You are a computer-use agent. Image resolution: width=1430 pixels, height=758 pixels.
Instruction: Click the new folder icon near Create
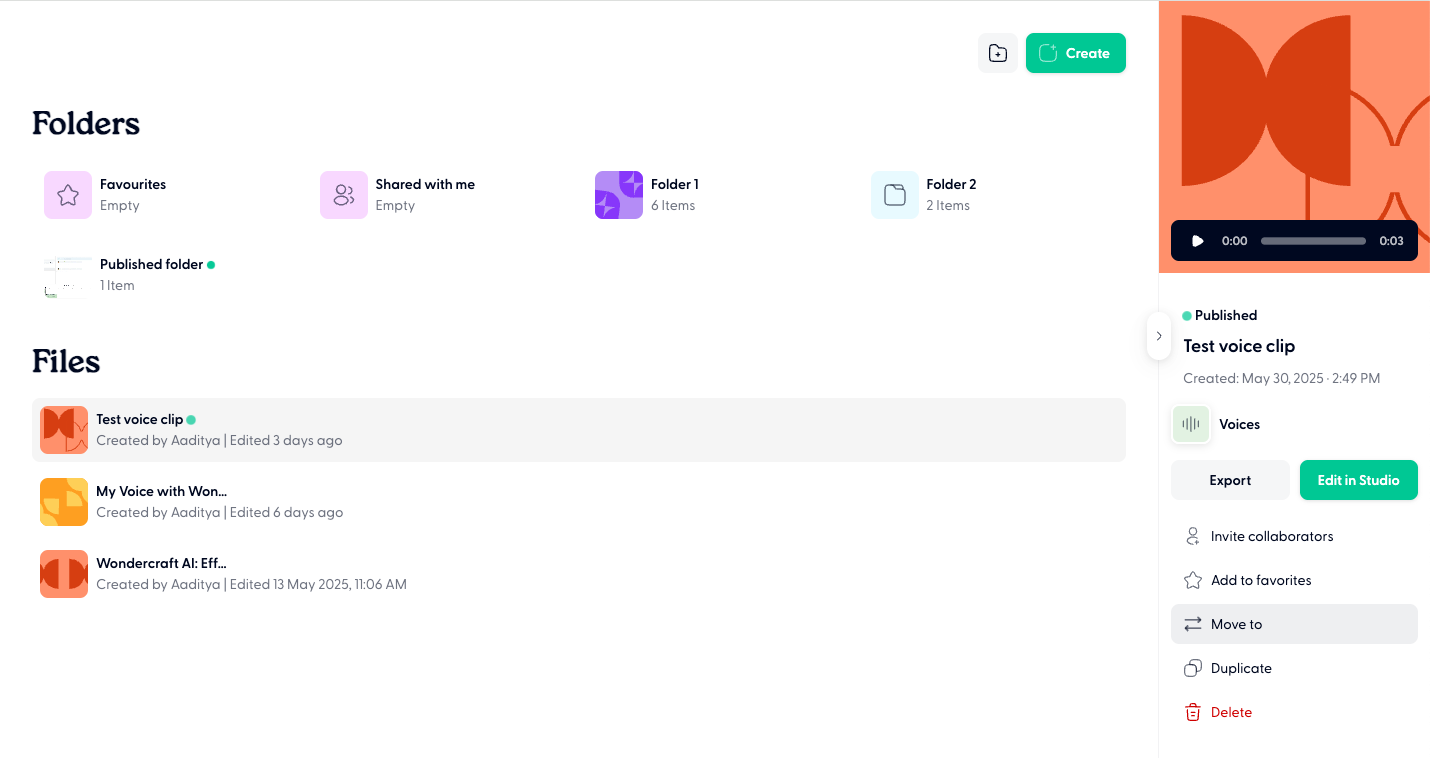[997, 52]
